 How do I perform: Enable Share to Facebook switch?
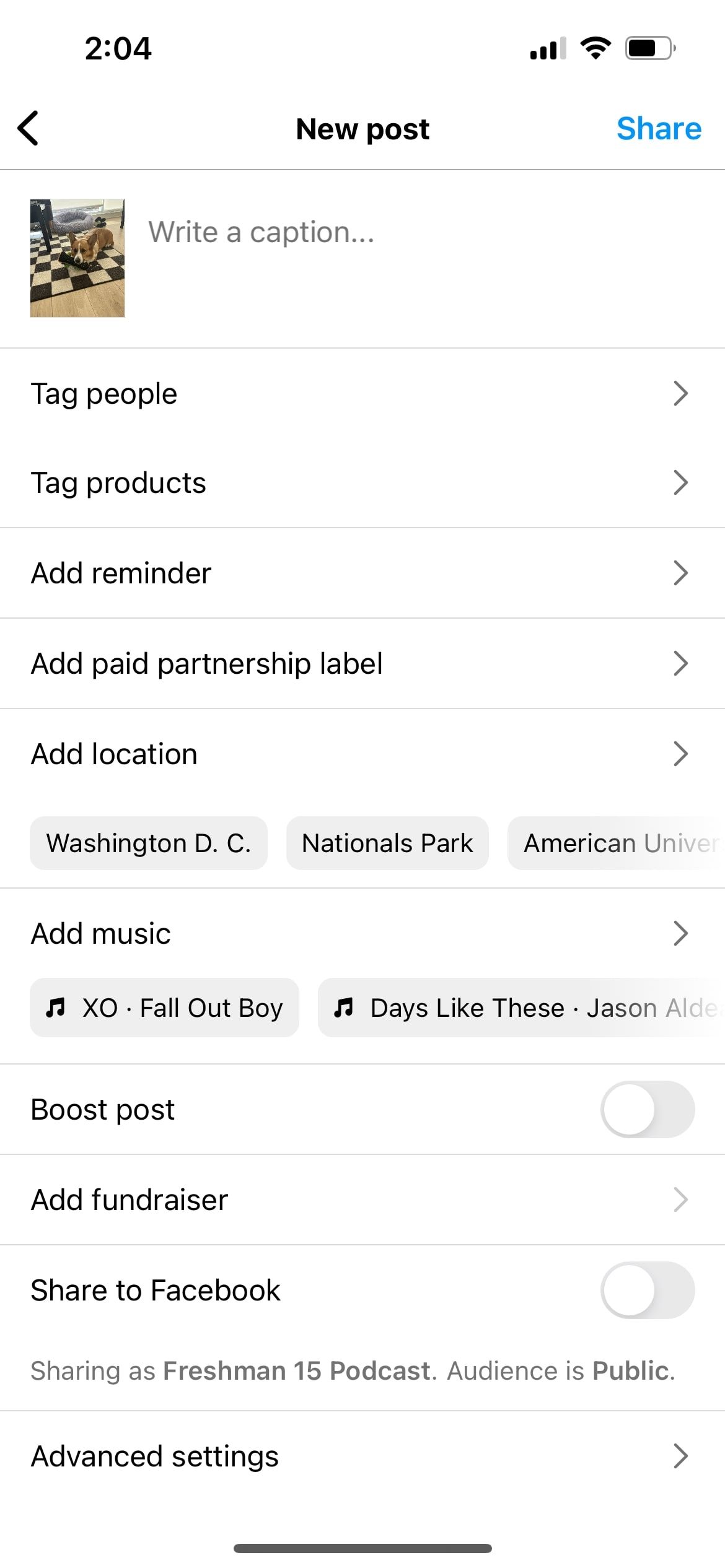pos(647,1290)
